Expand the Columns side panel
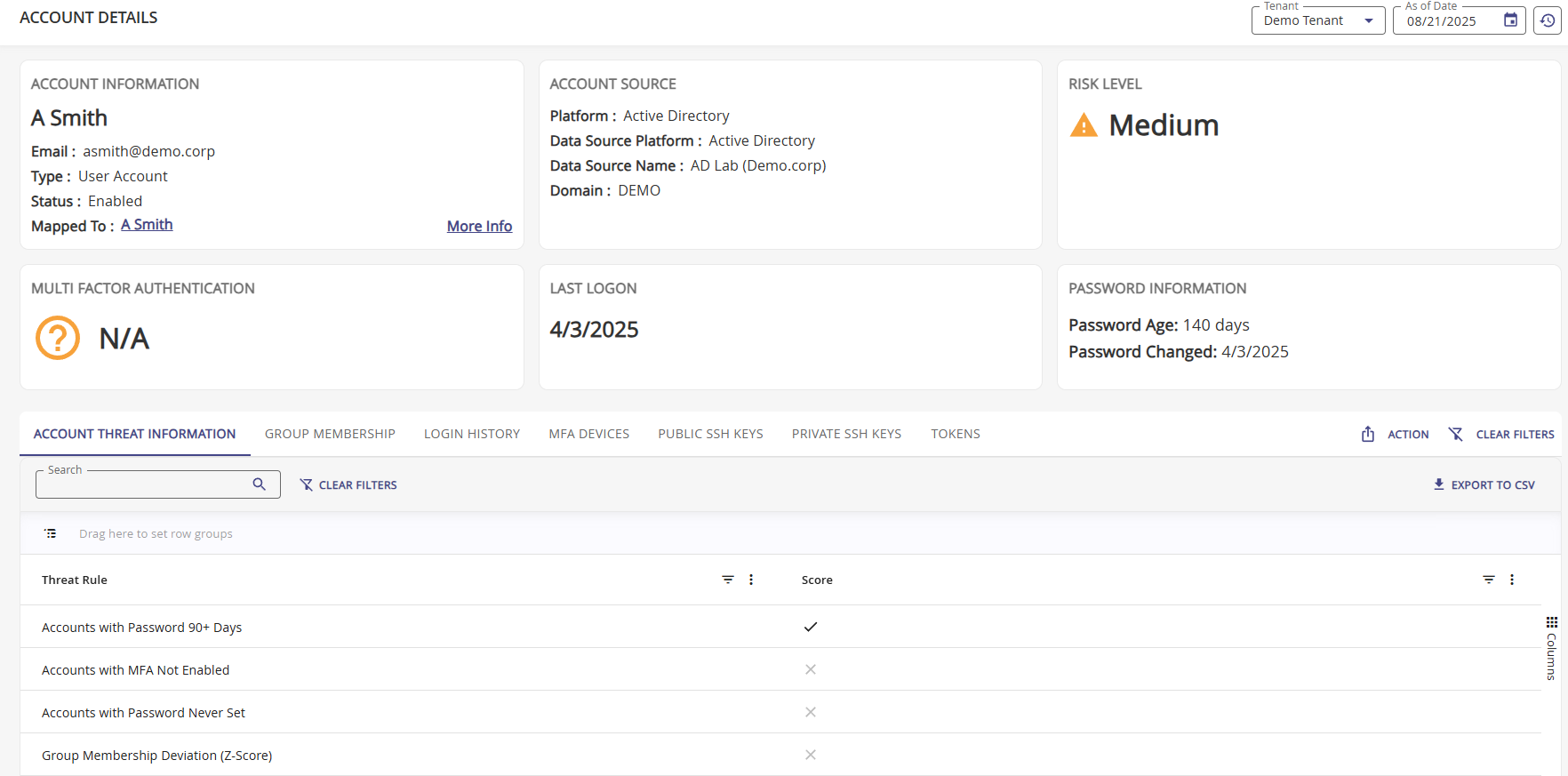 tap(1551, 649)
